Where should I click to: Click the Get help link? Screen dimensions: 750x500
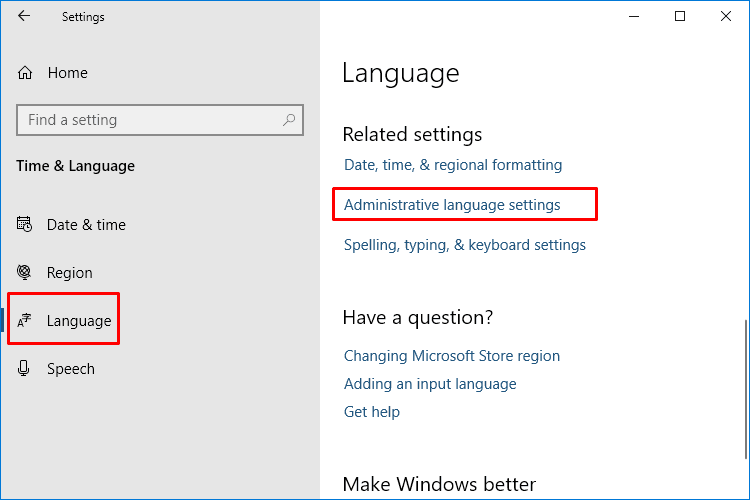(372, 412)
